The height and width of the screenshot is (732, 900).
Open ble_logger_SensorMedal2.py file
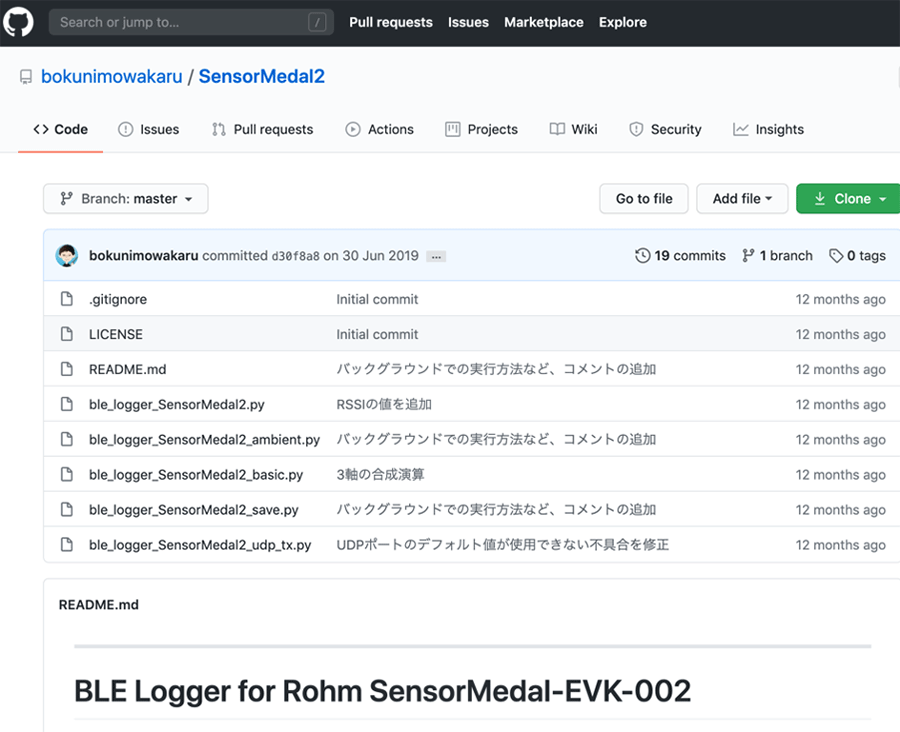pyautogui.click(x=177, y=405)
